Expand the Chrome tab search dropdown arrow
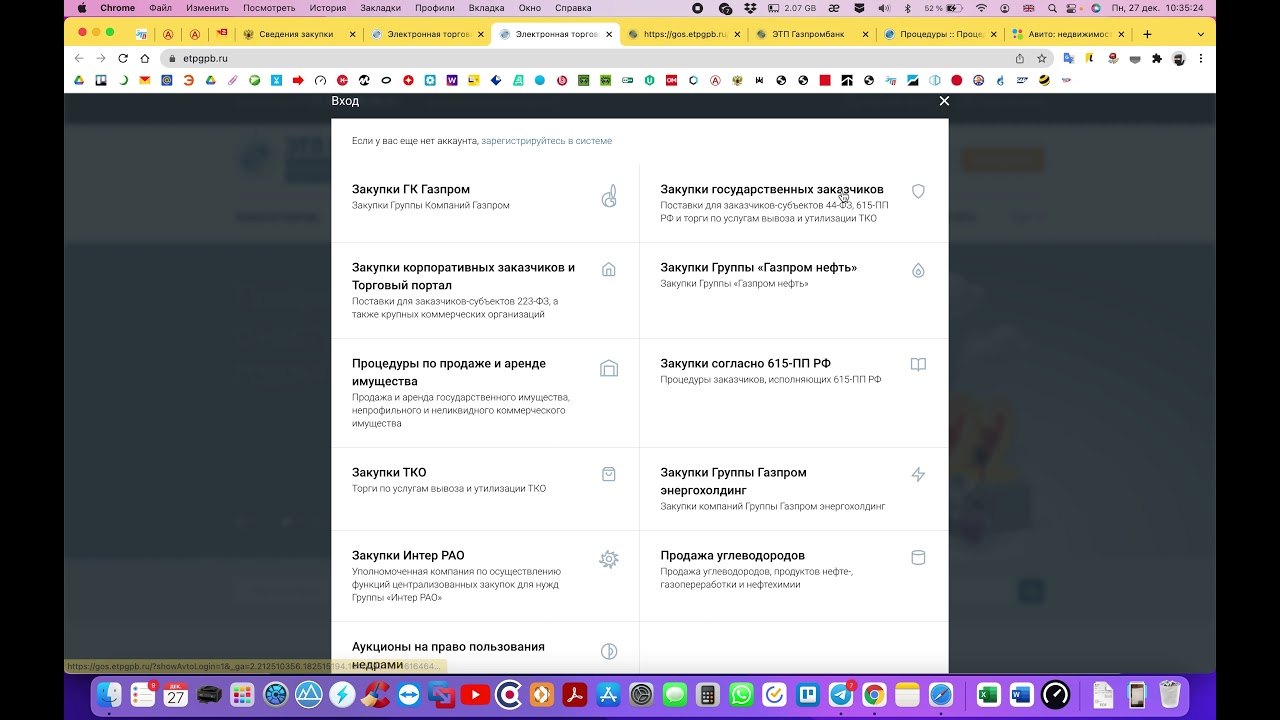The height and width of the screenshot is (720, 1280). pyautogui.click(x=1200, y=34)
